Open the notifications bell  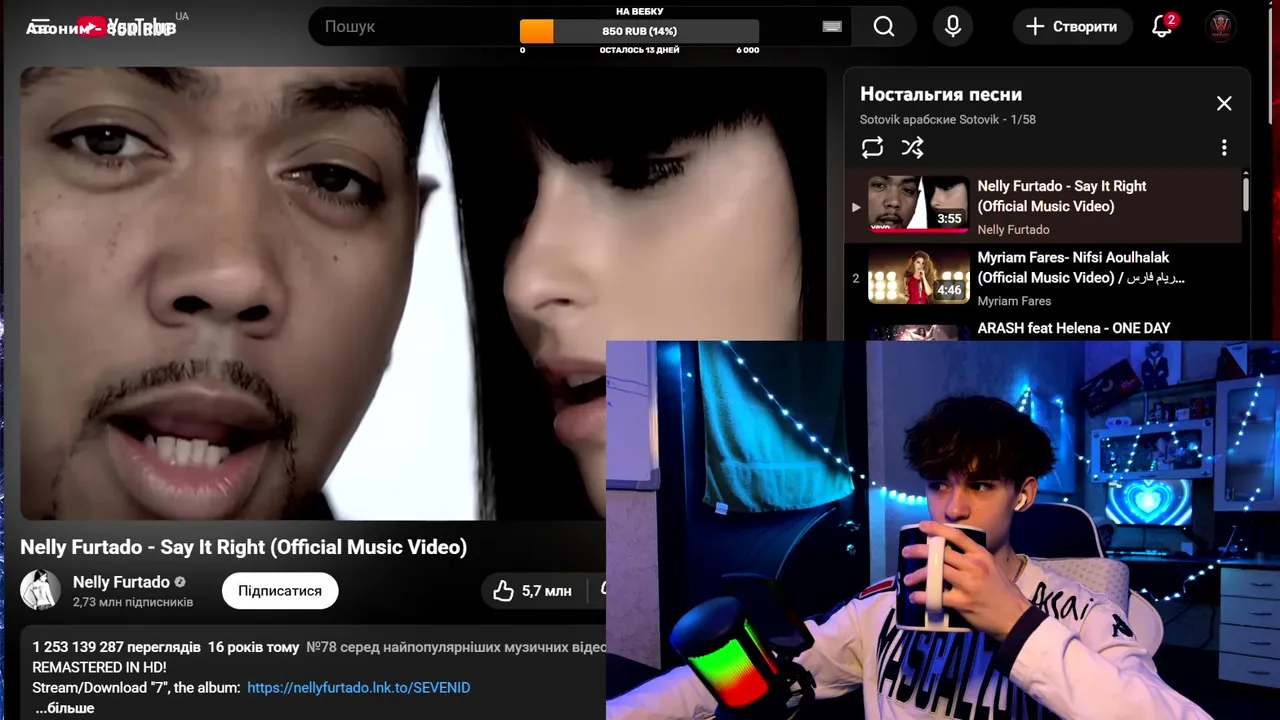[x=1162, y=26]
